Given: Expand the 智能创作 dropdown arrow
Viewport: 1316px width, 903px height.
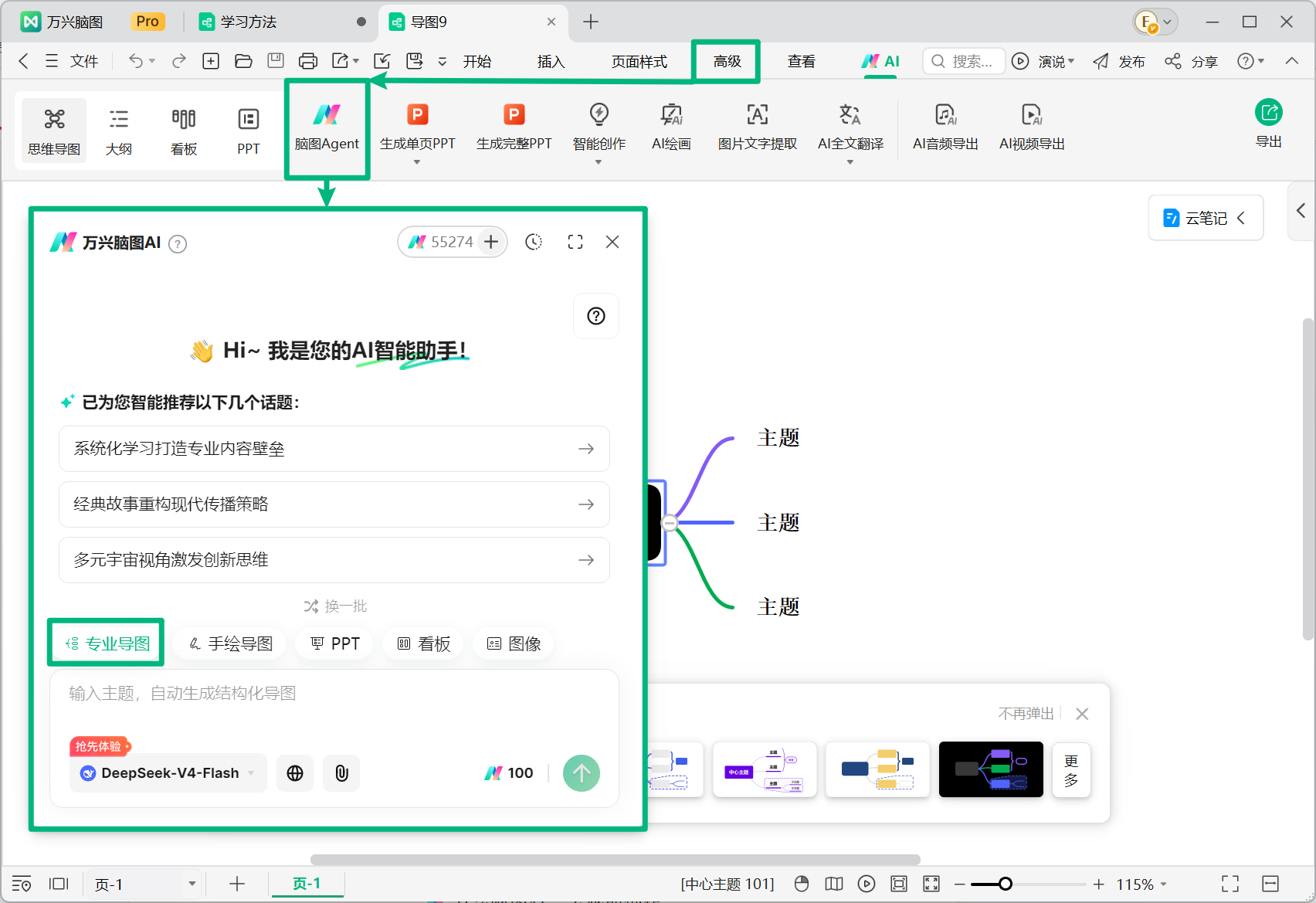Looking at the screenshot, I should (599, 162).
